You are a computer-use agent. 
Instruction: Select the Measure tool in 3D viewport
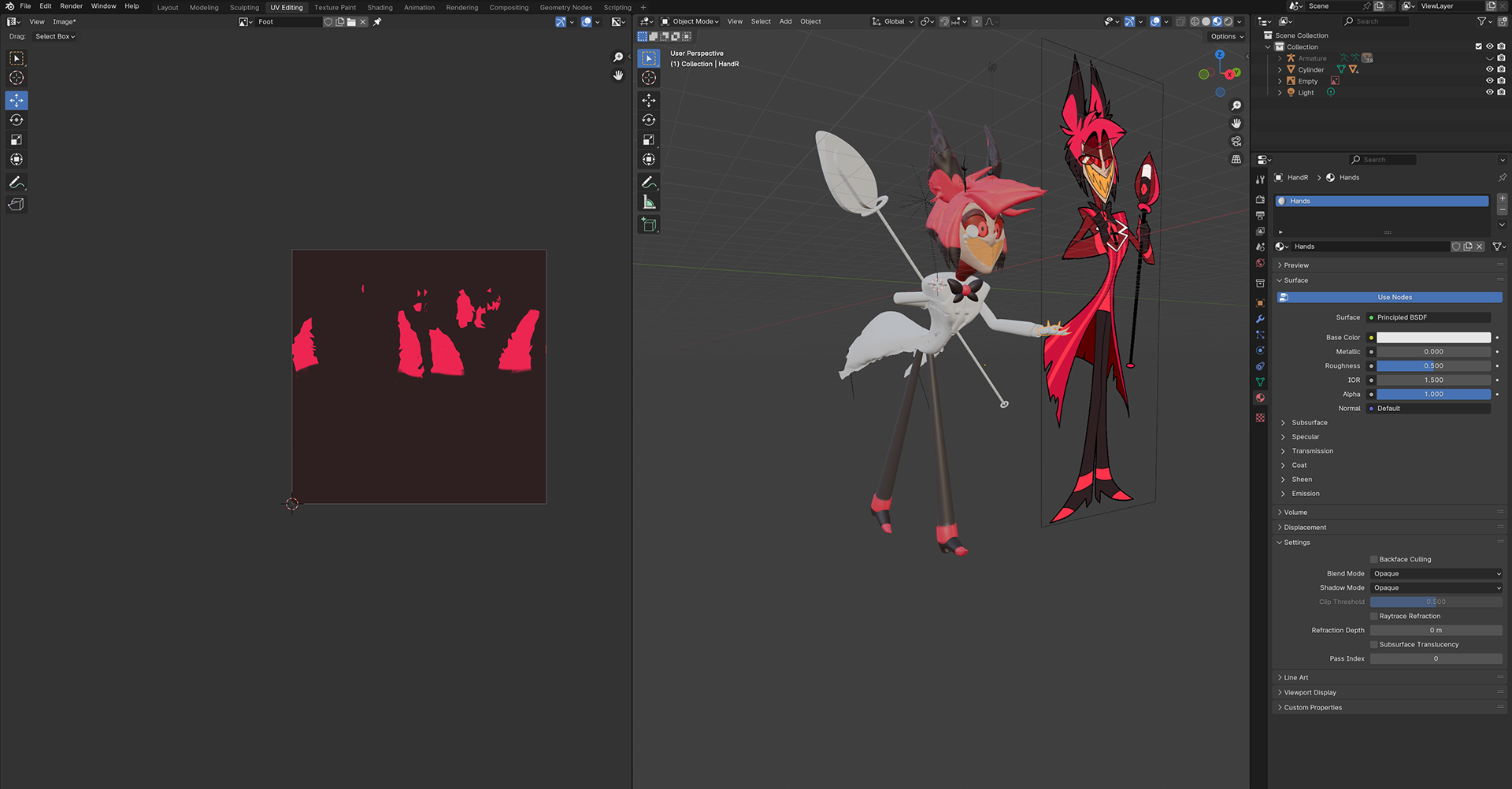649,202
